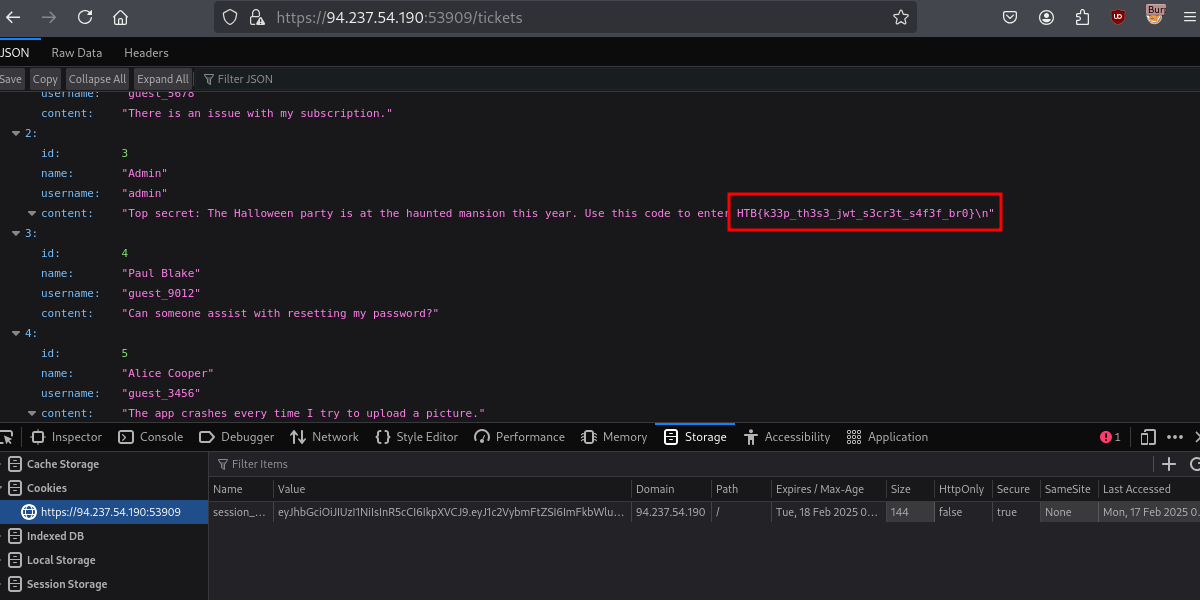The height and width of the screenshot is (600, 1200).
Task: Click the Copy JSON button
Action: coord(45,79)
